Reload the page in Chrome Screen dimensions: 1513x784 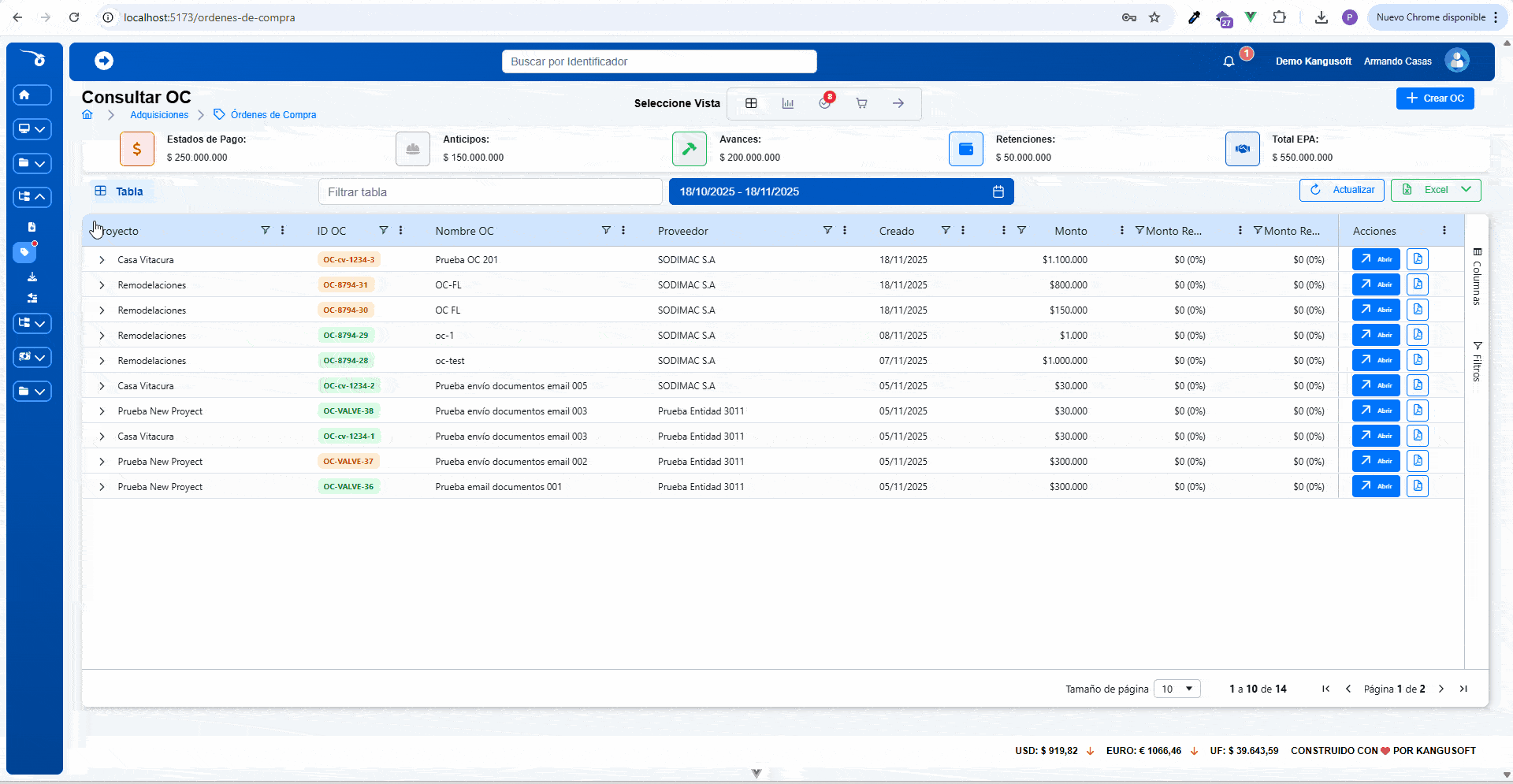coord(74,17)
